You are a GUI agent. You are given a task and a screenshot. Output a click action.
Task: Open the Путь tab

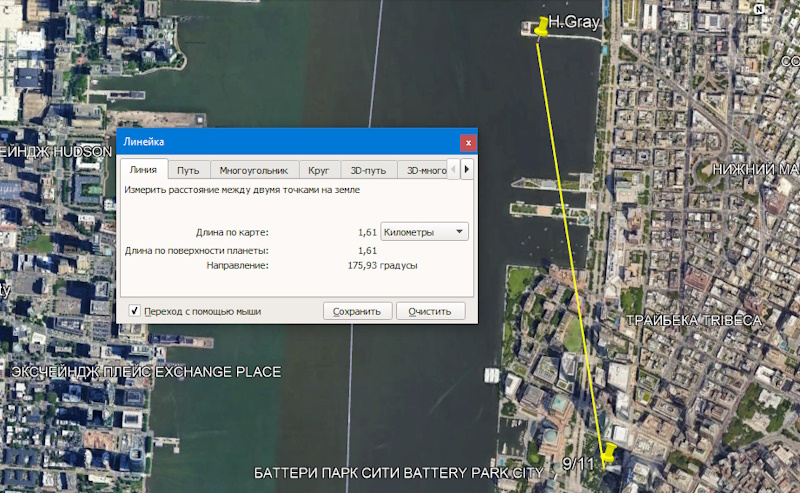pyautogui.click(x=188, y=170)
